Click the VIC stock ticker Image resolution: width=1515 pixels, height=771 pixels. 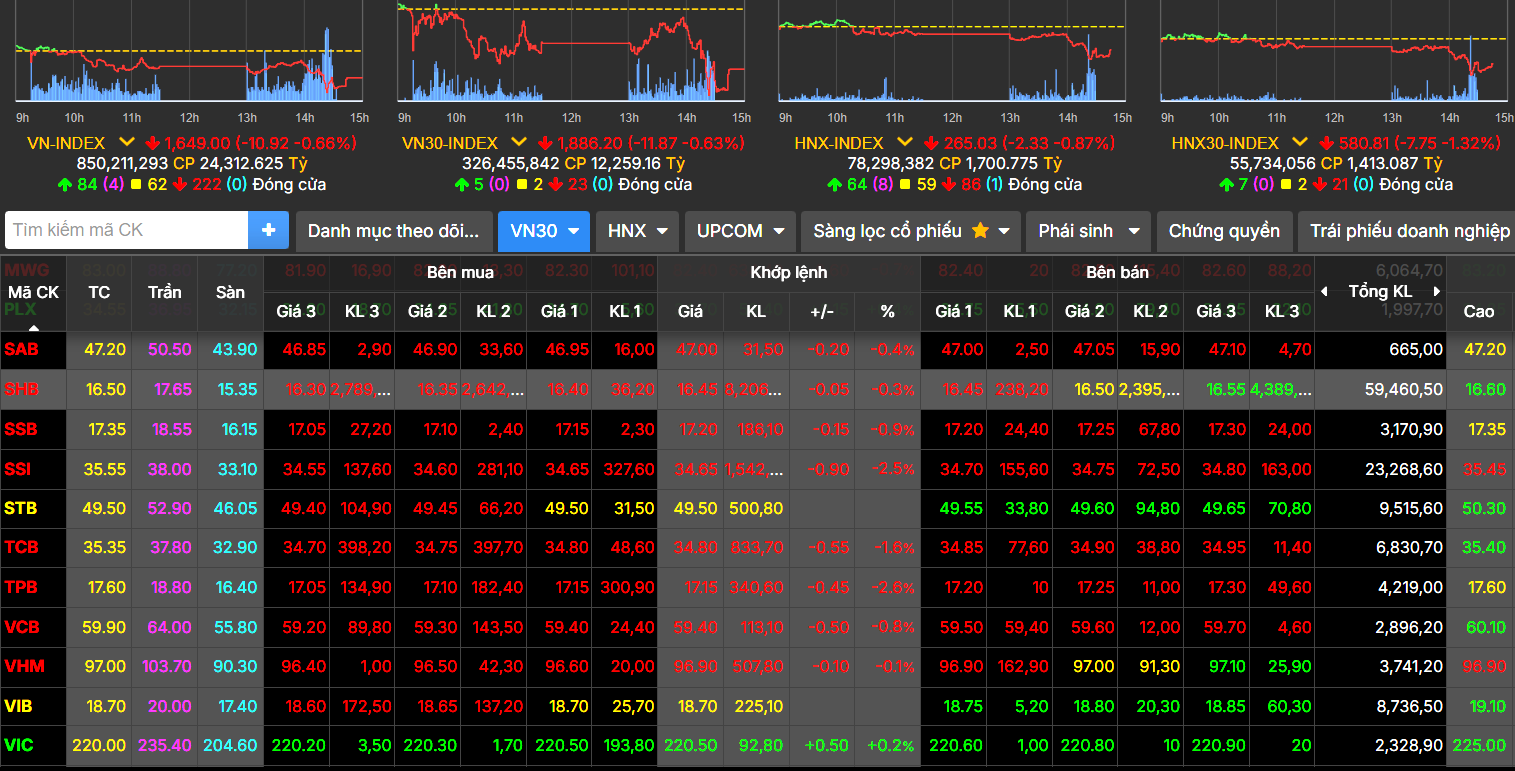pos(19,745)
